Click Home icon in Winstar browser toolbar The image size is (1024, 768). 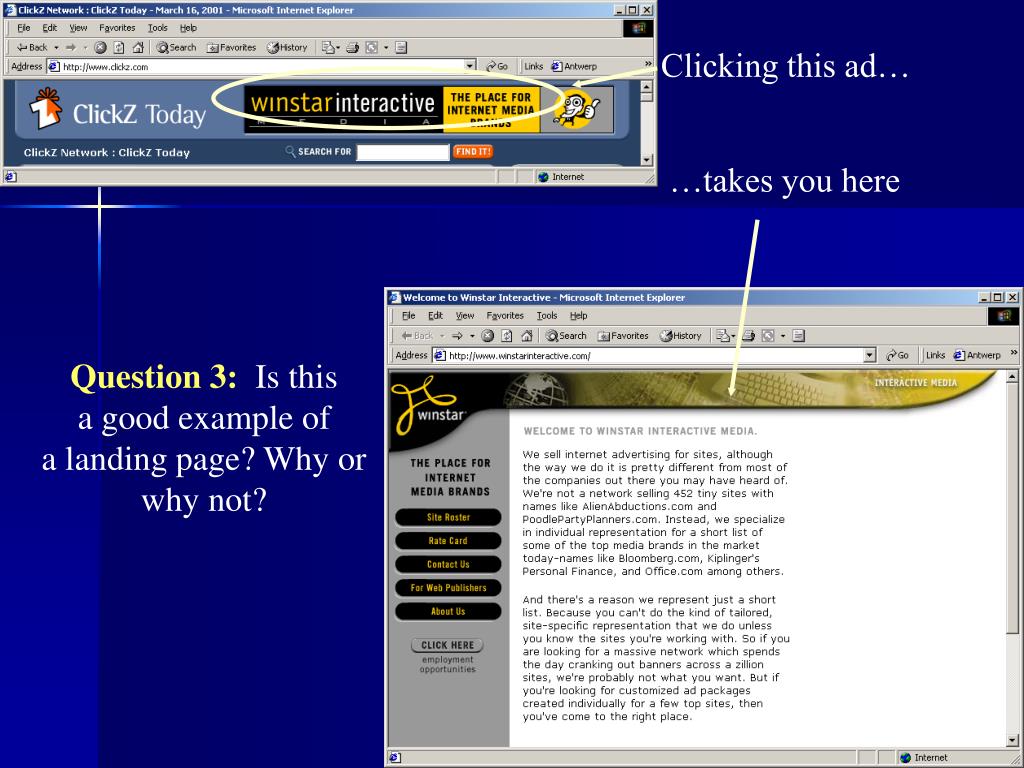(526, 336)
